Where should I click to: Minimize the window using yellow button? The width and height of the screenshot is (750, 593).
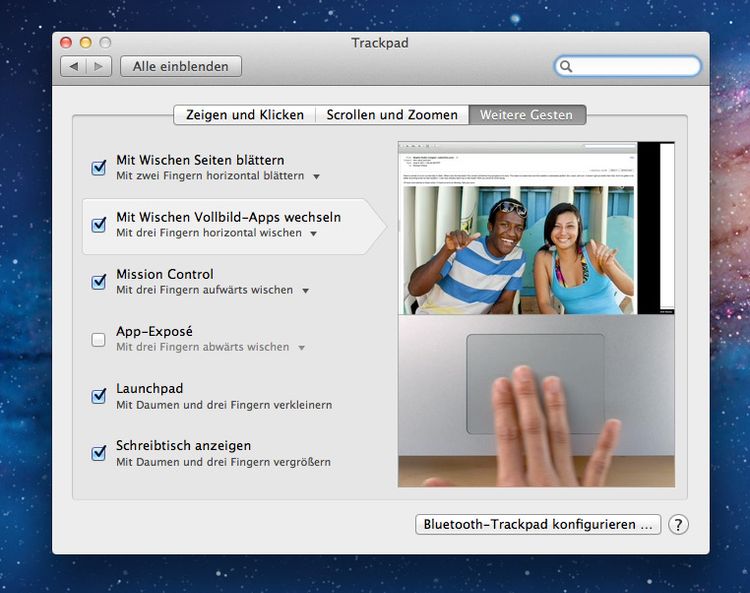(x=85, y=43)
